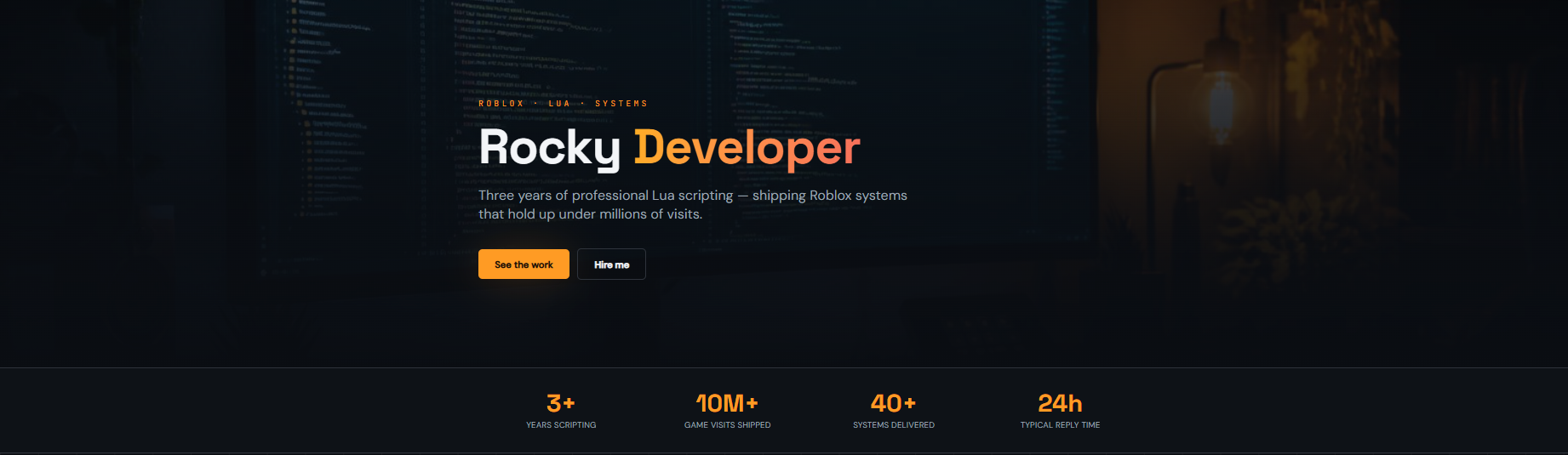Click the 3+ years scripting stat
The width and height of the screenshot is (1568, 455).
point(561,411)
